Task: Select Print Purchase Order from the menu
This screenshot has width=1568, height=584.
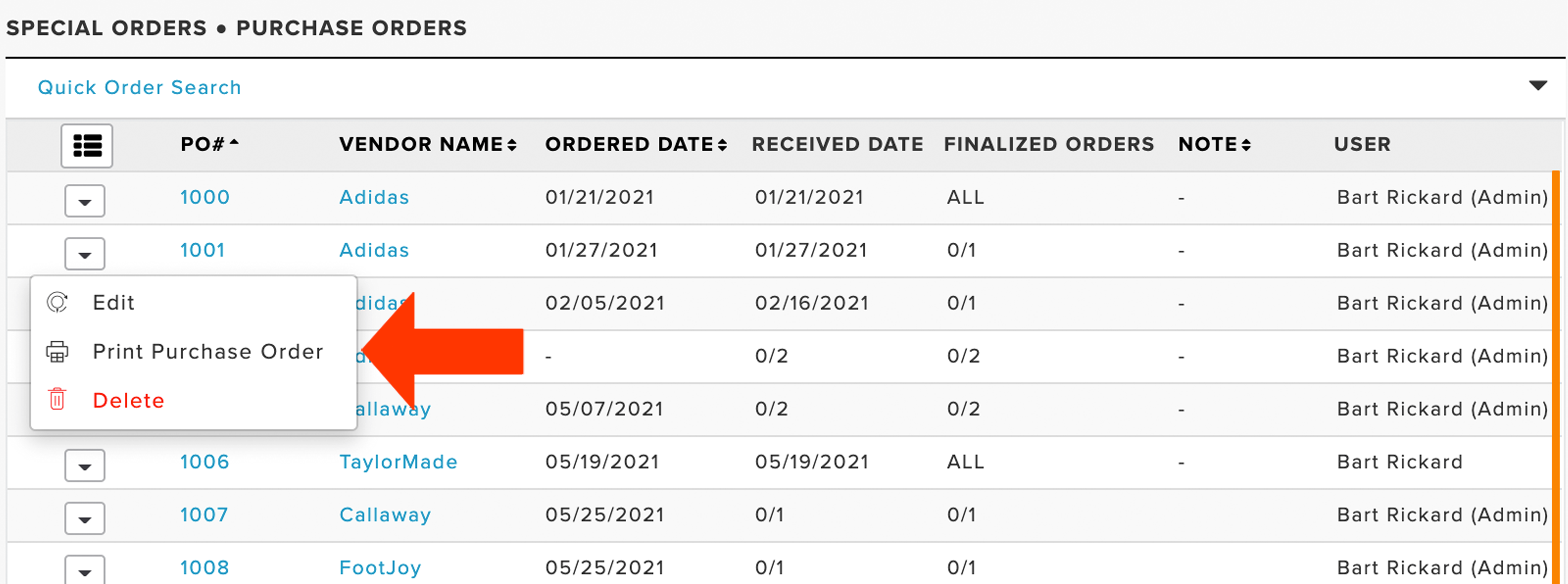Action: pyautogui.click(x=208, y=352)
